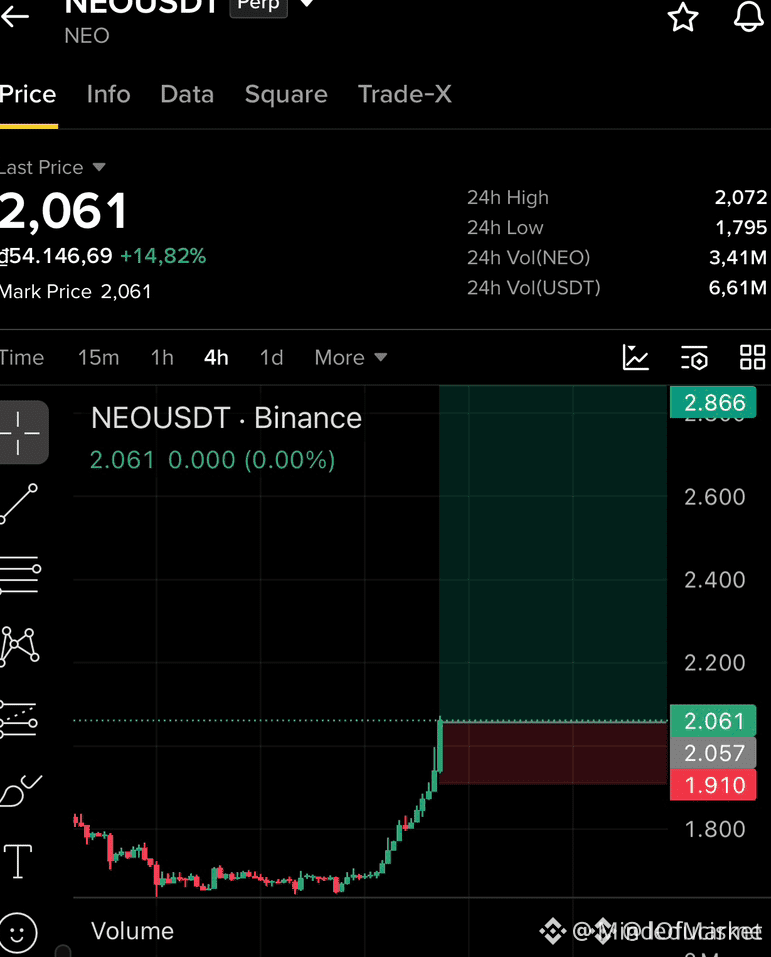Click the 24h Low value 1,795
Viewport: 771px width, 957px height.
point(741,227)
